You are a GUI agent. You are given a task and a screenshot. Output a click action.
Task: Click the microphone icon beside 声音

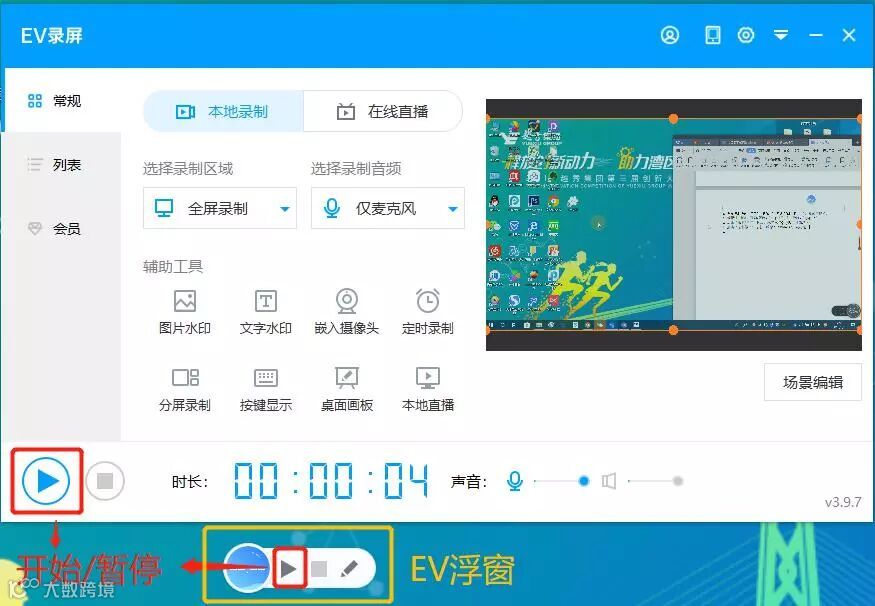click(515, 480)
